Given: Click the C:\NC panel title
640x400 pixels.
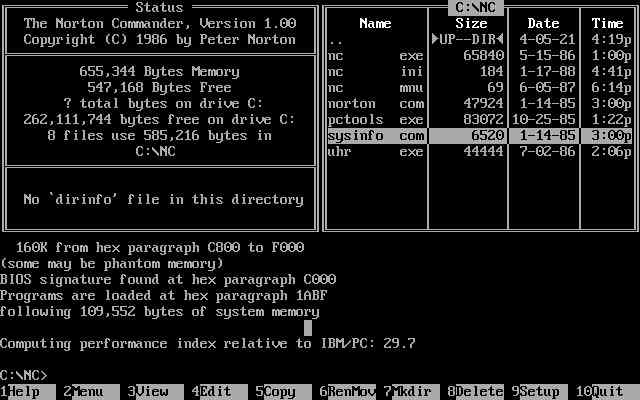Looking at the screenshot, I should (x=476, y=7).
